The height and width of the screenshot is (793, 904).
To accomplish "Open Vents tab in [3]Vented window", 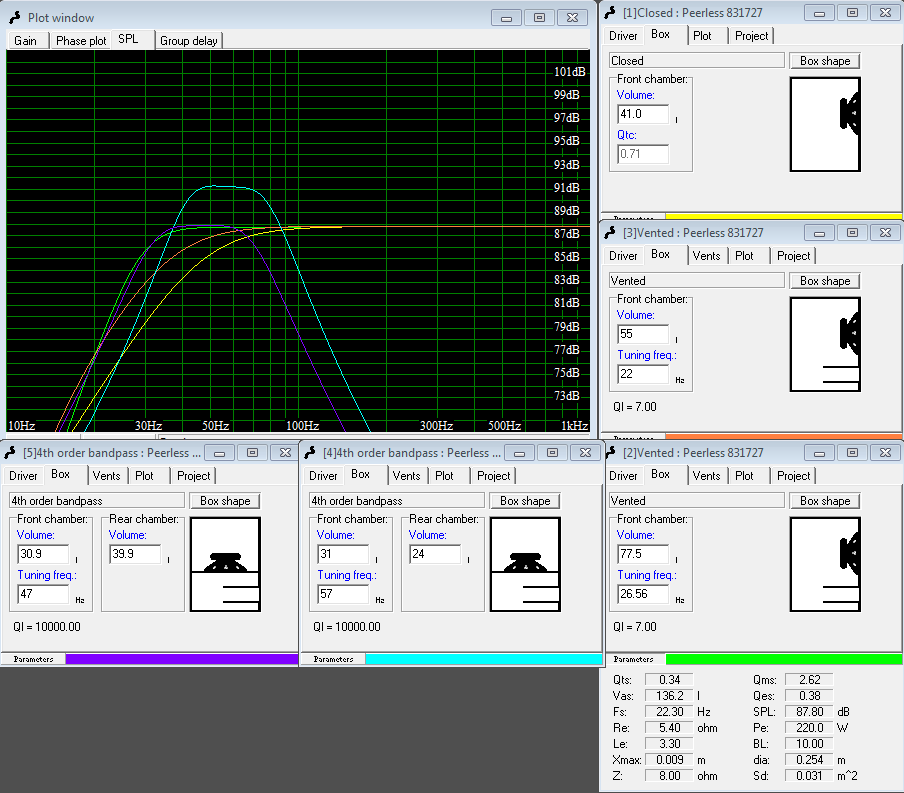I will coord(707,256).
